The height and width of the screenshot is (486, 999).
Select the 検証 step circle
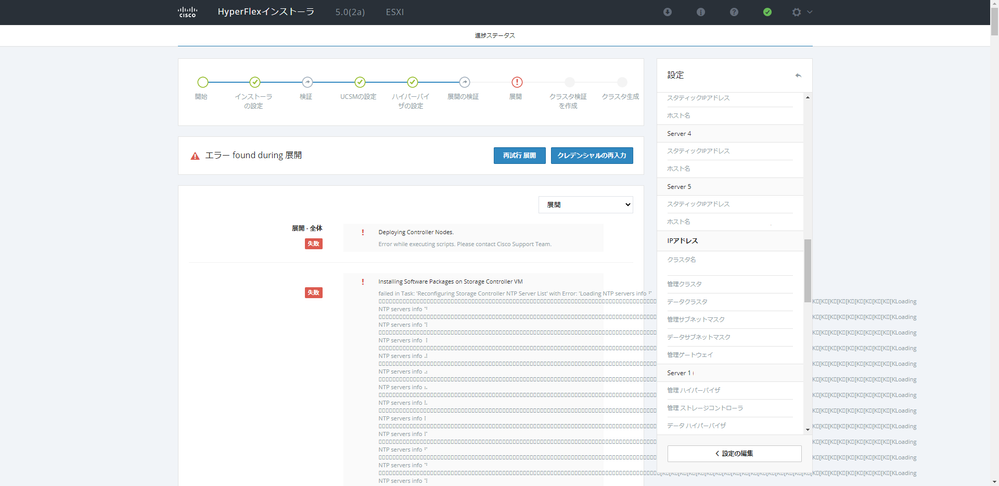(x=307, y=82)
